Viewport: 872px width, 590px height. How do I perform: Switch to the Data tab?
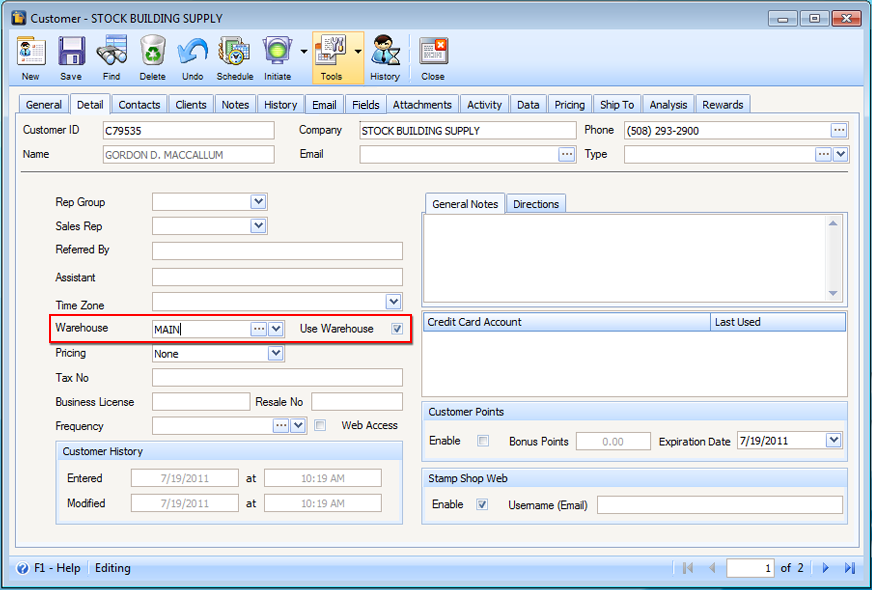[x=528, y=105]
